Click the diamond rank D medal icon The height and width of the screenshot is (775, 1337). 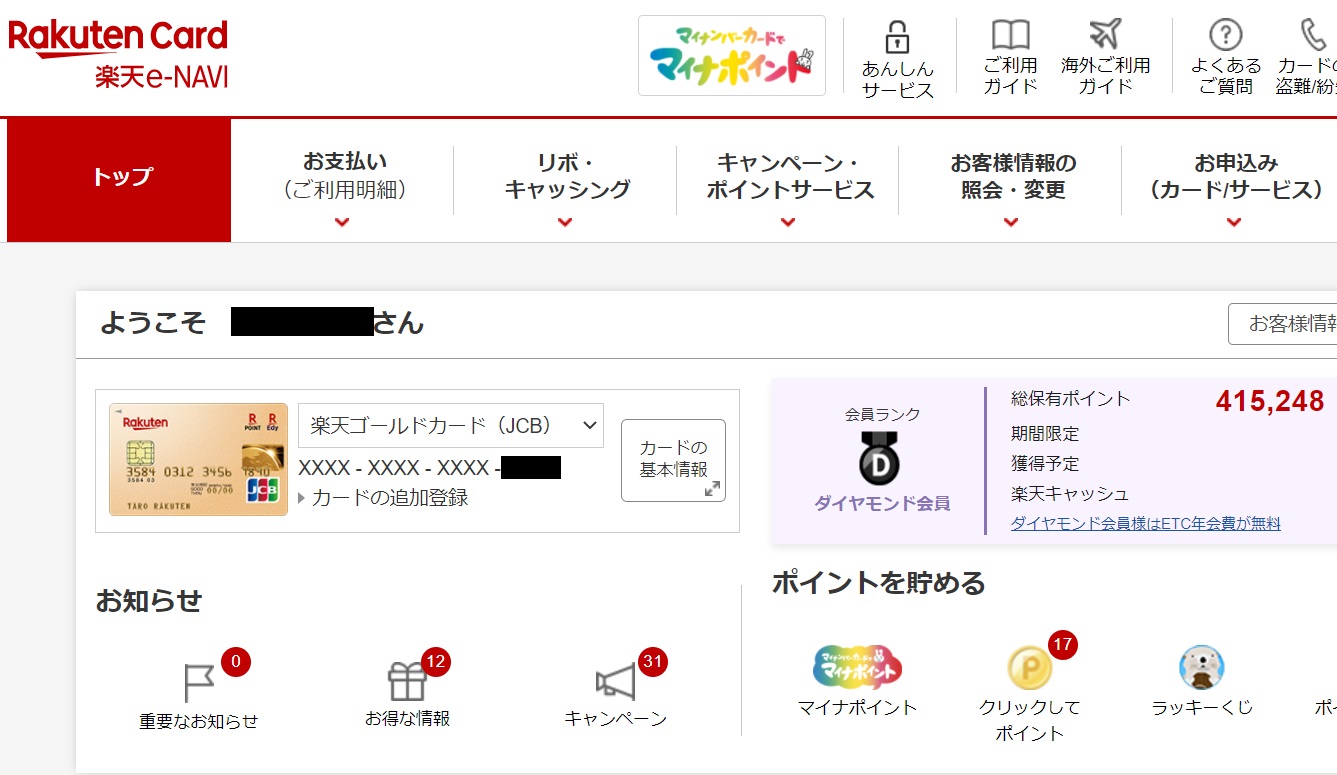880,459
